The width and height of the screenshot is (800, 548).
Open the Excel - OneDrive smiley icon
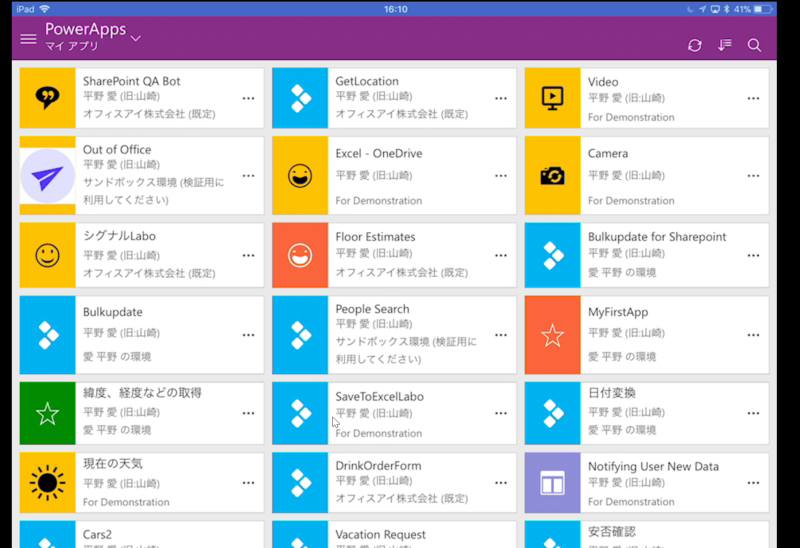pos(300,176)
